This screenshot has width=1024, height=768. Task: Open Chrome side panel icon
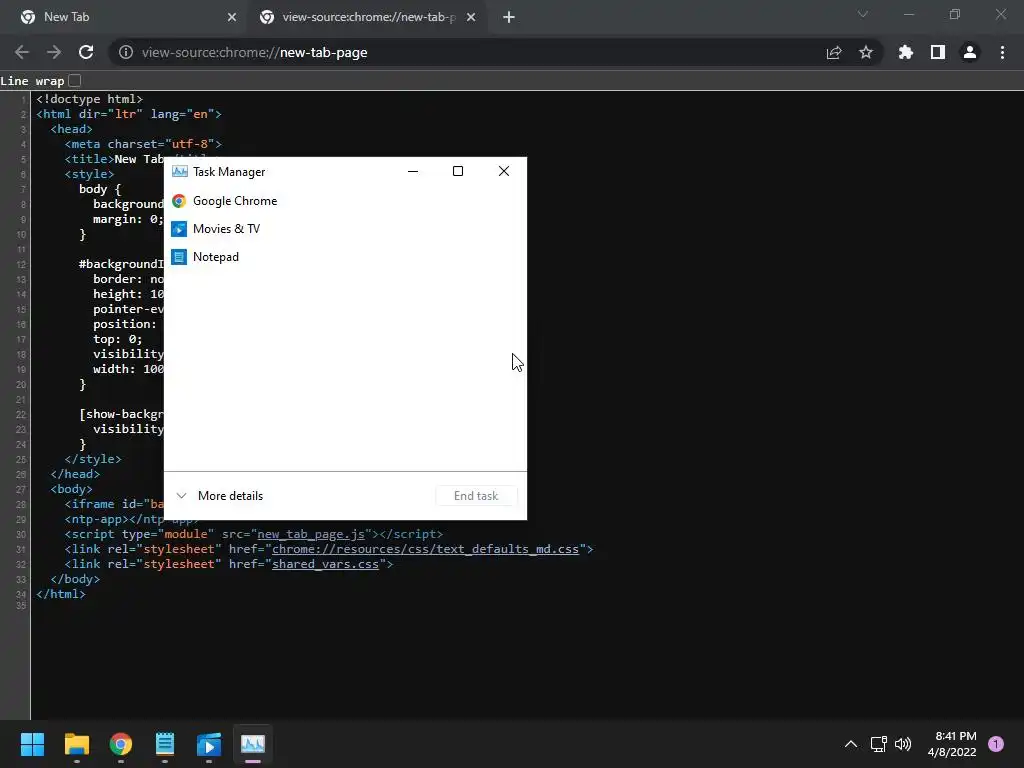pos(938,52)
